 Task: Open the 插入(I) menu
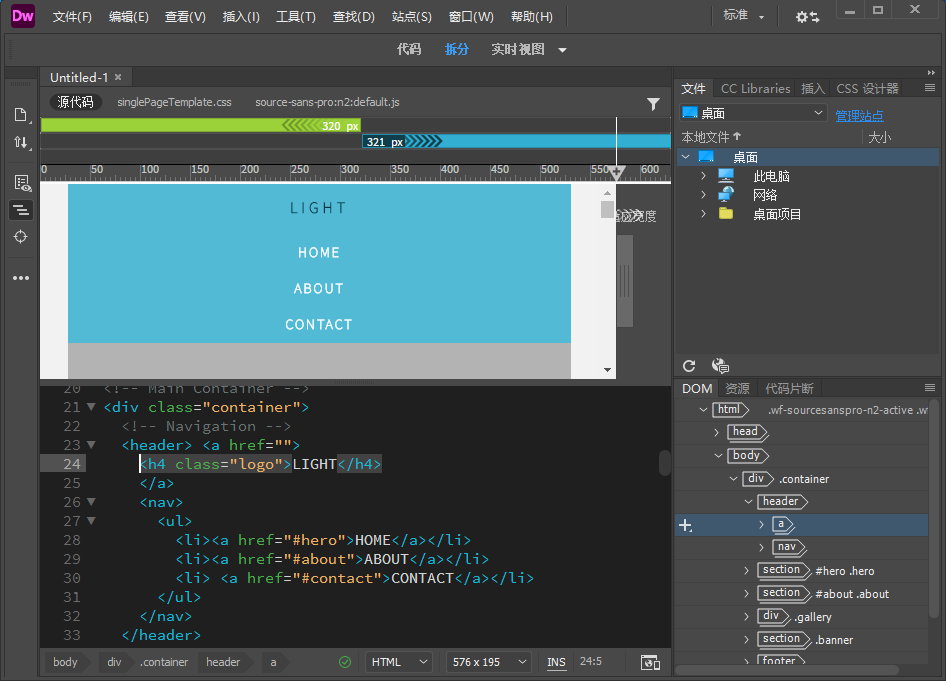pyautogui.click(x=241, y=17)
